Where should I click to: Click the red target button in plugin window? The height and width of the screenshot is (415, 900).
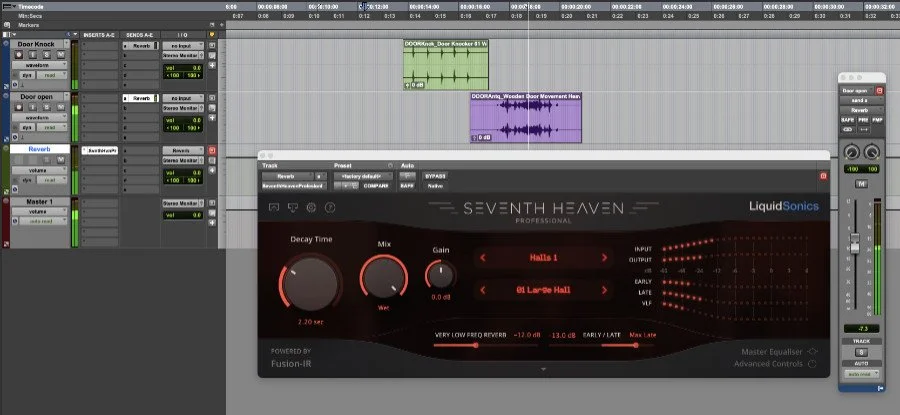[x=823, y=176]
